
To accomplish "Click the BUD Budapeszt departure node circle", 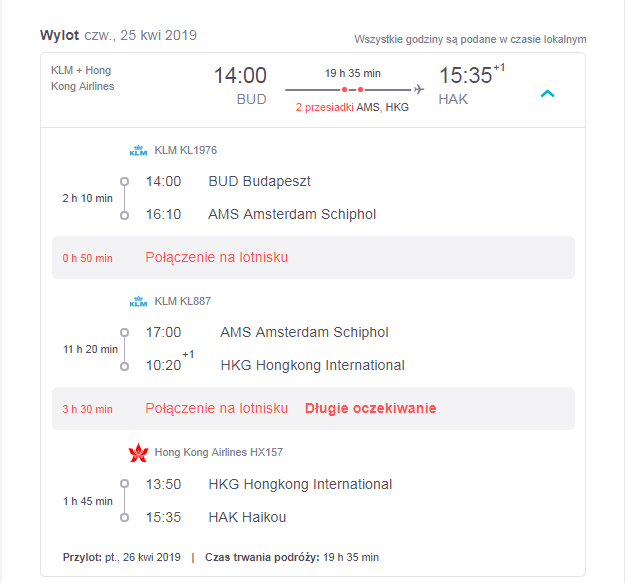I will click(x=125, y=181).
